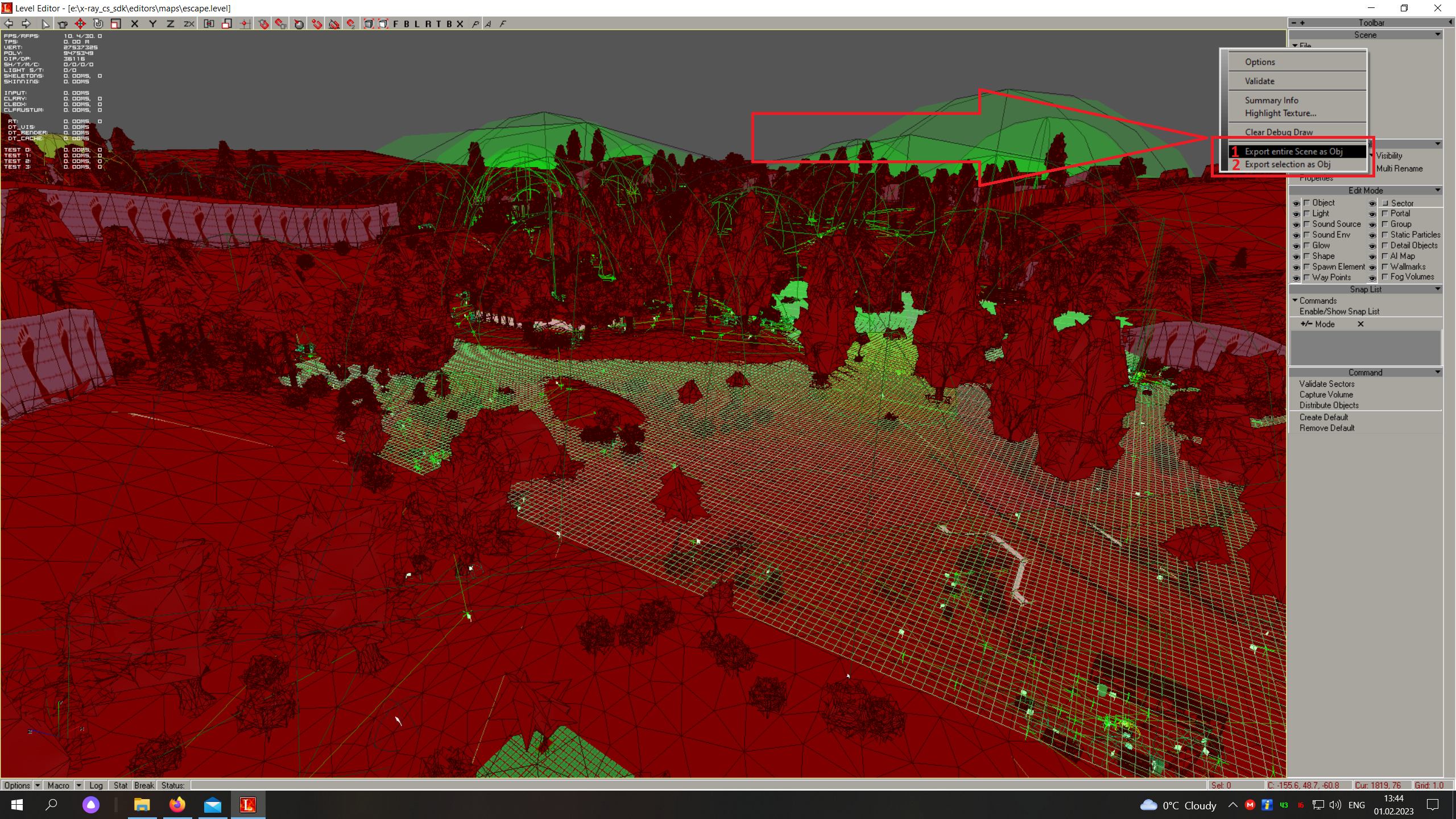Viewport: 1456px width, 819px height.
Task: Activate the Select arrow cursor tool
Action: coord(45,23)
